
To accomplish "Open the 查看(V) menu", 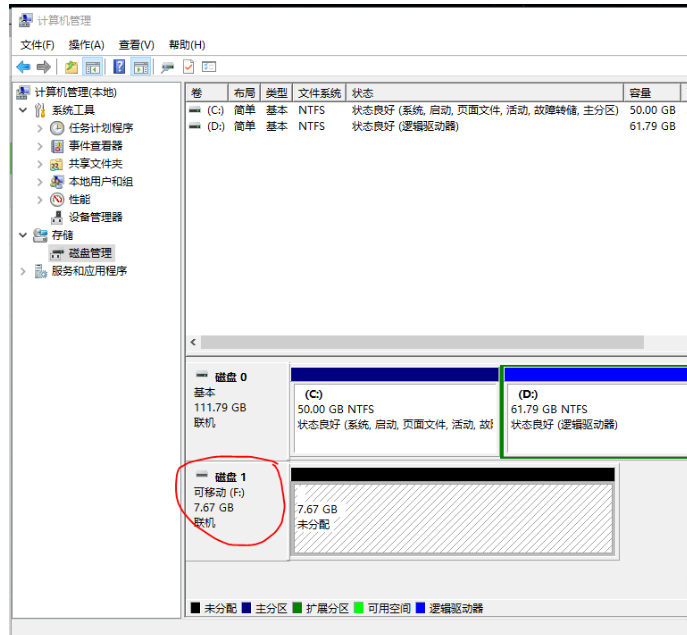I will tap(136, 45).
